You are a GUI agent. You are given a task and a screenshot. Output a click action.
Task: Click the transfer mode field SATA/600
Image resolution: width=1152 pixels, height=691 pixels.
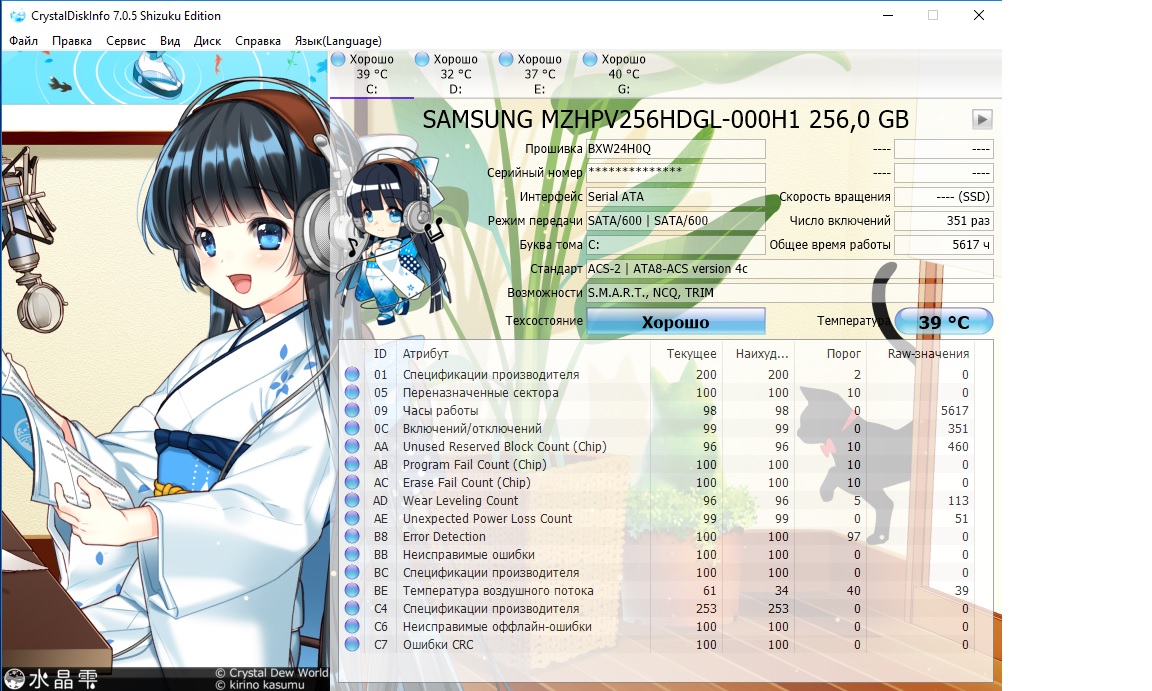tap(676, 220)
